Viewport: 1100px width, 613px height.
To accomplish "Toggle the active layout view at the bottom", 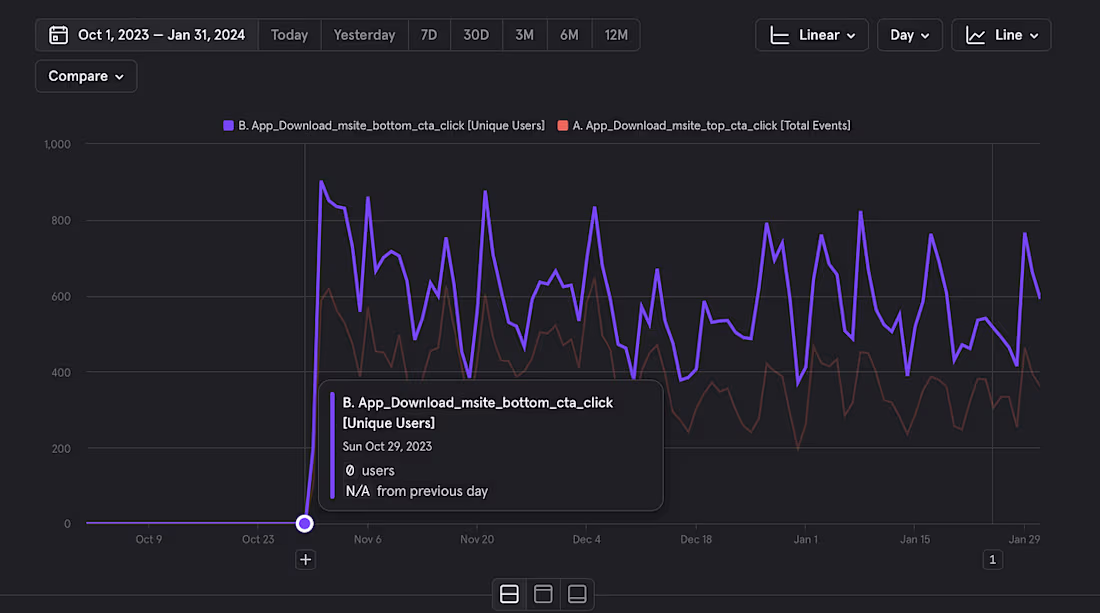I will coord(508,593).
